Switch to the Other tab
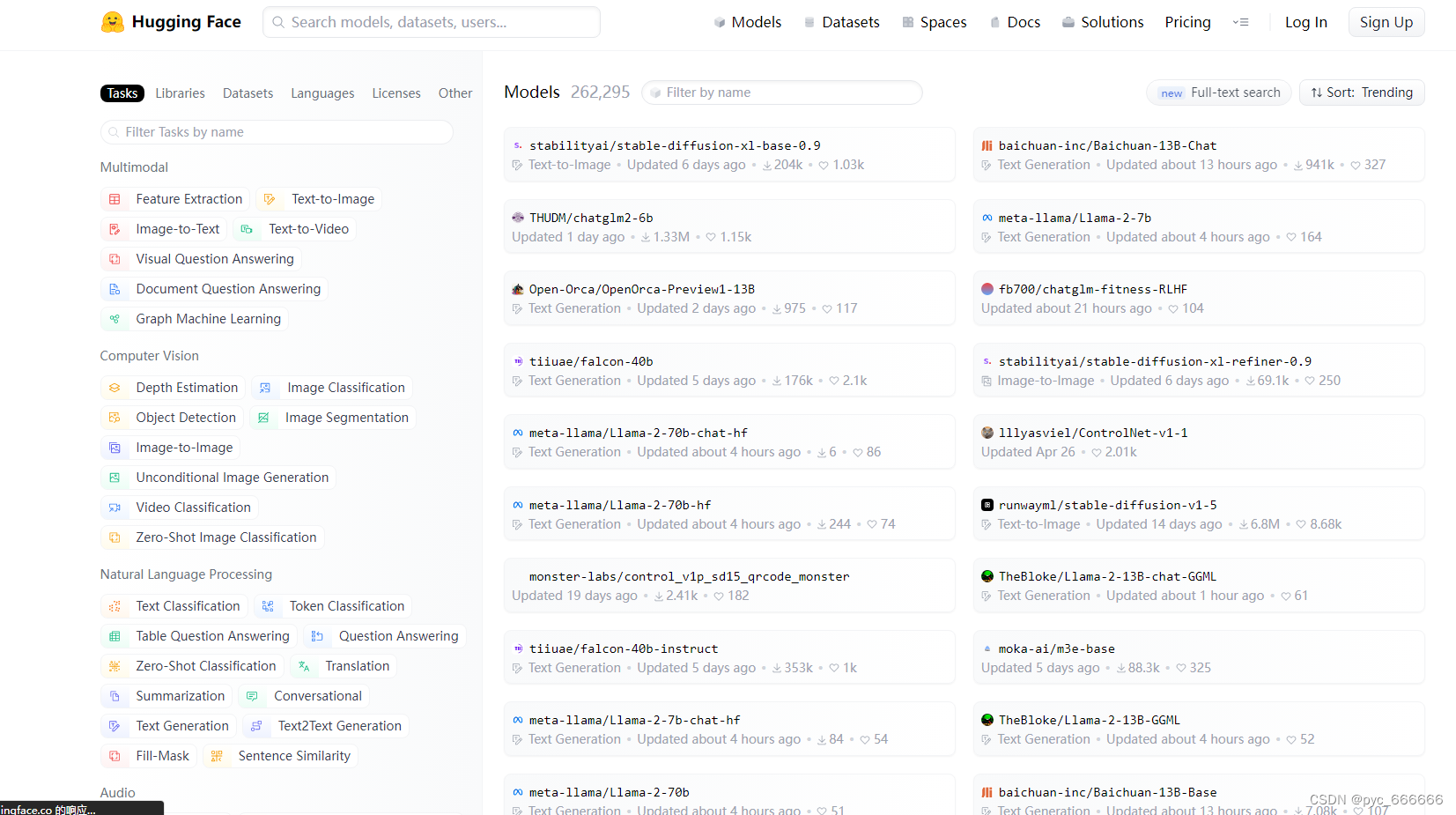 (455, 93)
